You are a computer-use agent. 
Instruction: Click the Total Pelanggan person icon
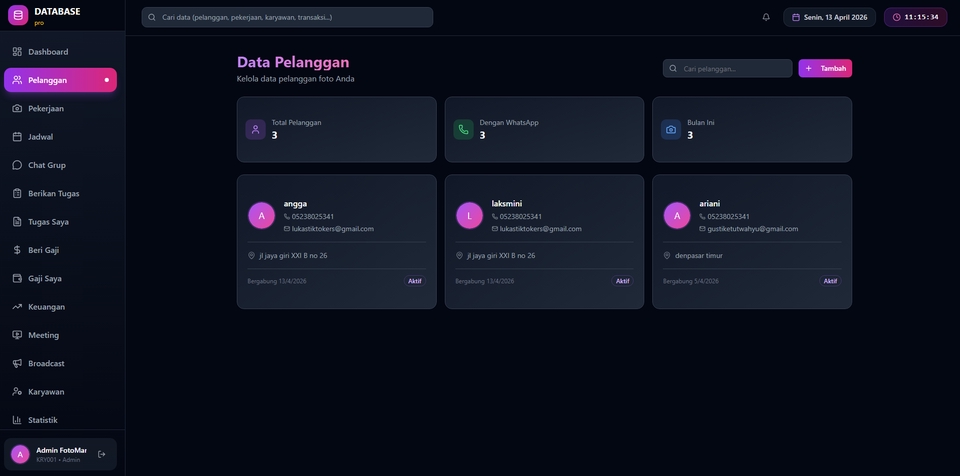(x=255, y=129)
